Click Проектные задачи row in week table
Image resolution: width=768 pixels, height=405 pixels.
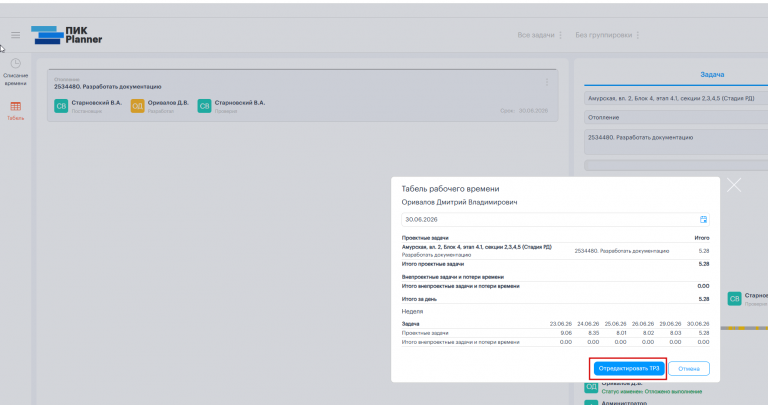point(555,333)
